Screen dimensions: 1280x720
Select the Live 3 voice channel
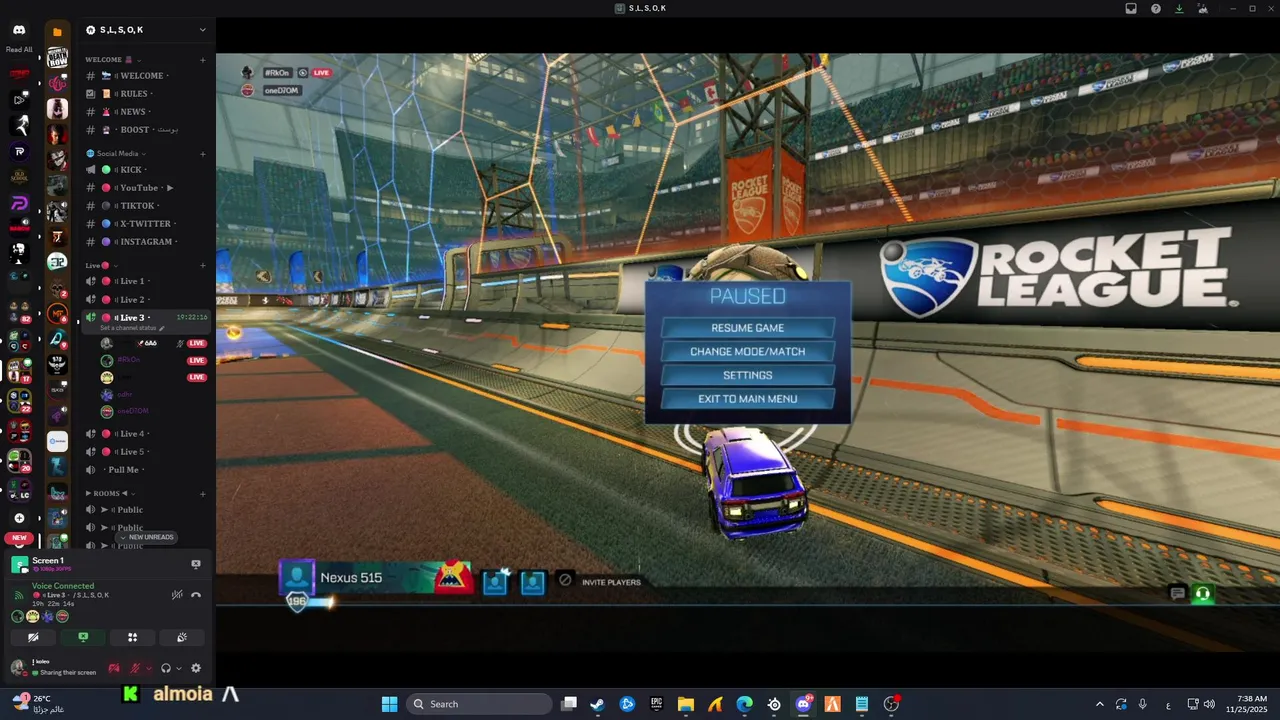click(x=146, y=318)
